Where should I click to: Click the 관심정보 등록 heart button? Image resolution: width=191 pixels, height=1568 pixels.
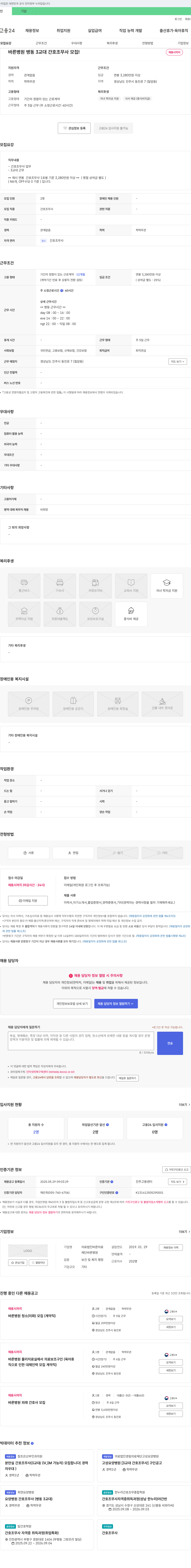74,128
